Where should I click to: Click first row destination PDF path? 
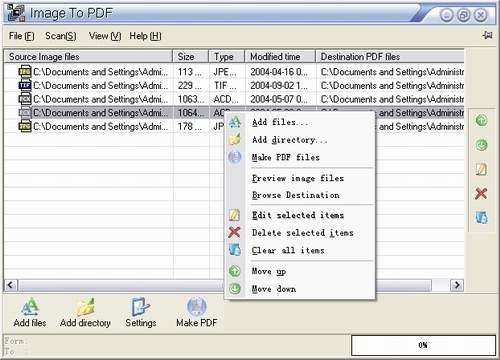(x=392, y=72)
